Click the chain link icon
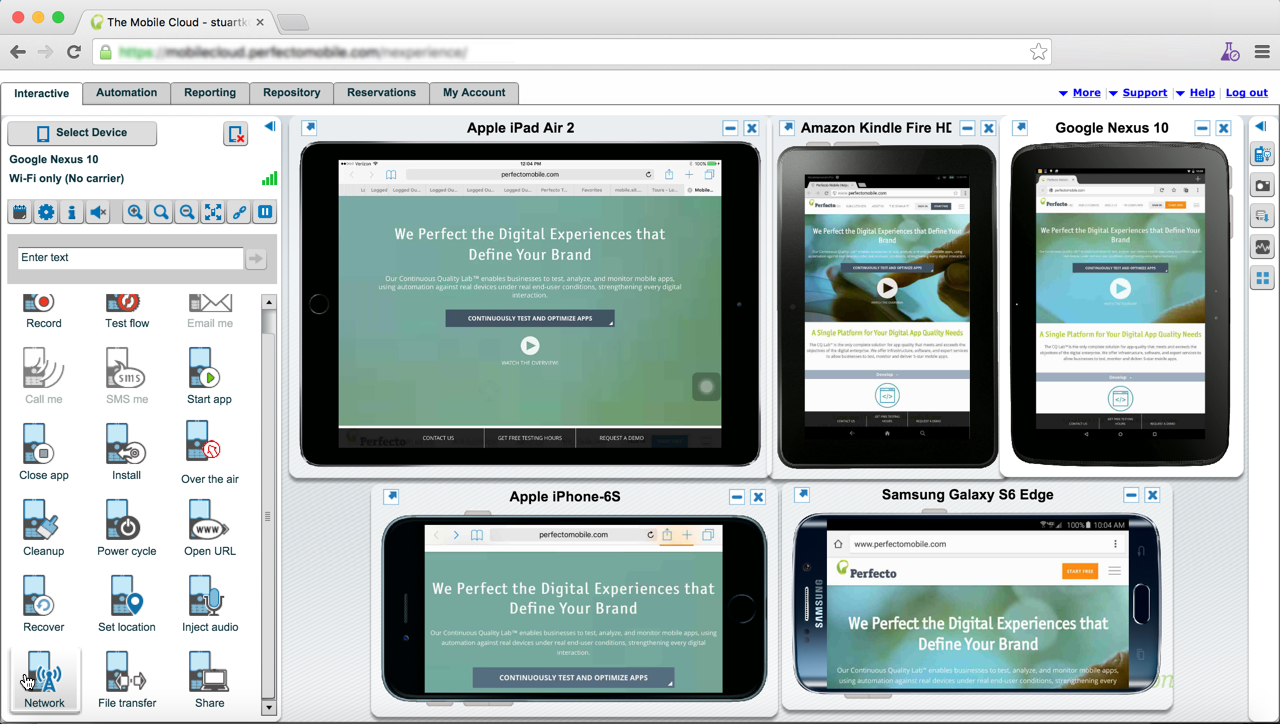1280x724 pixels. click(x=239, y=212)
